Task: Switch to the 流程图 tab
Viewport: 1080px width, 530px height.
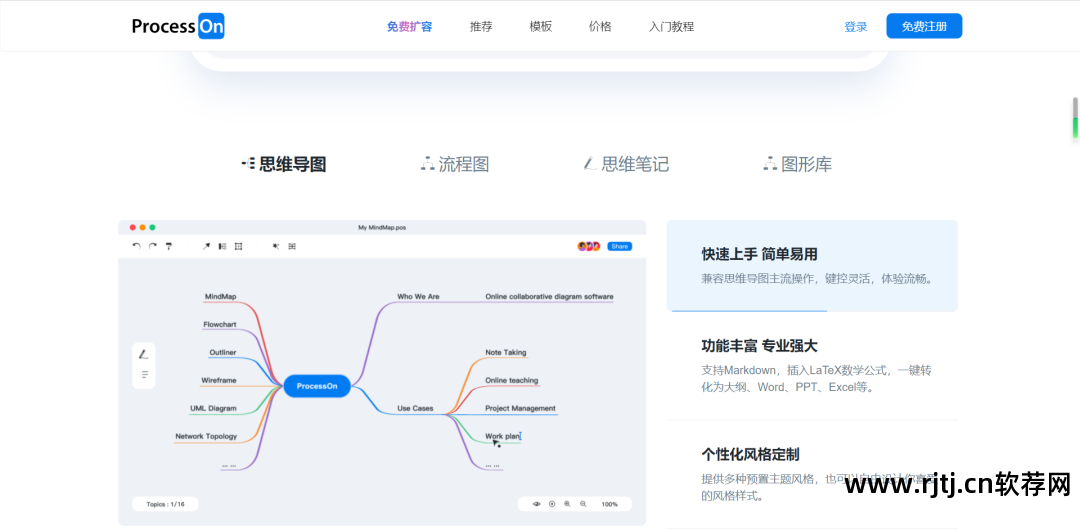Action: click(x=455, y=164)
